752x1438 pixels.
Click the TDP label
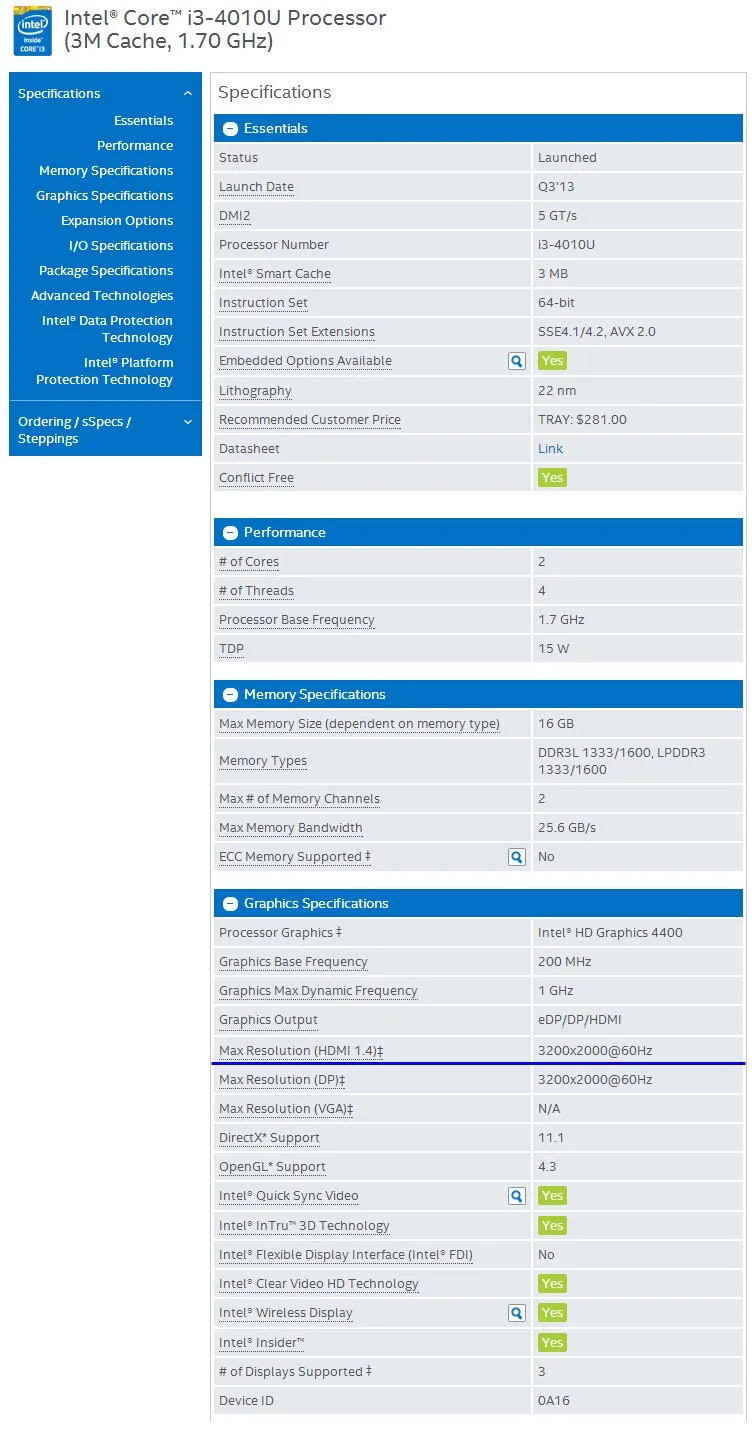(x=231, y=649)
